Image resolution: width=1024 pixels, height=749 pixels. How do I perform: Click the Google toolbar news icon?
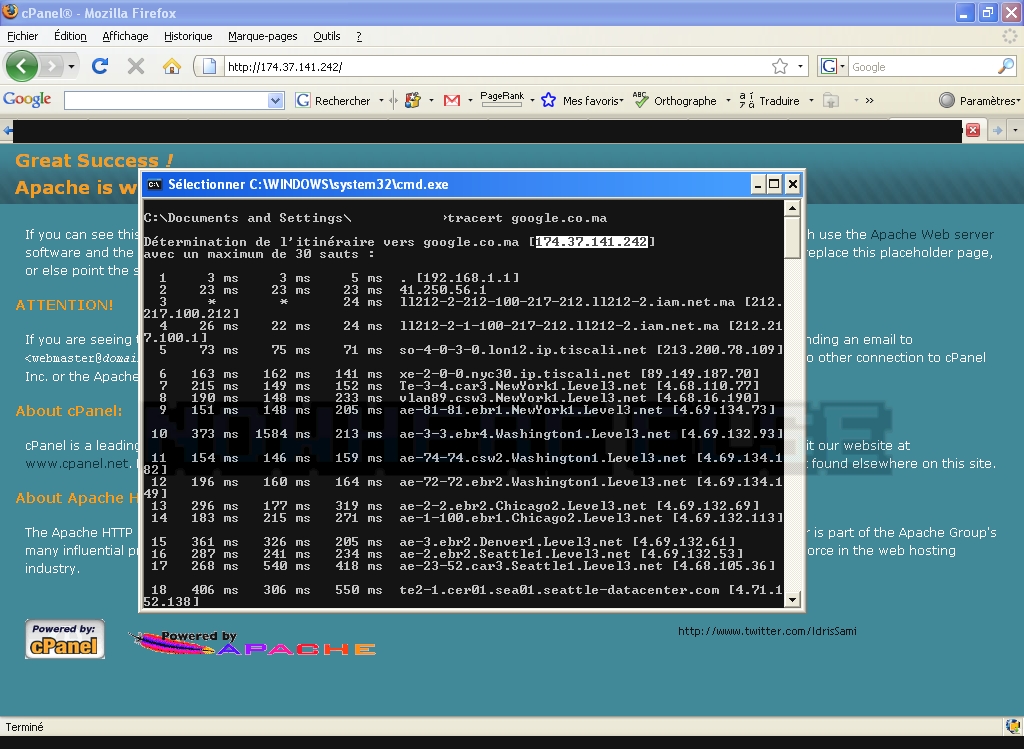click(x=413, y=101)
